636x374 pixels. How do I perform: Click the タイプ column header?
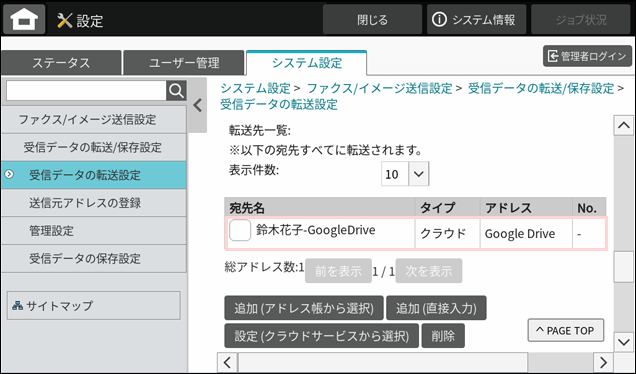tap(447, 208)
